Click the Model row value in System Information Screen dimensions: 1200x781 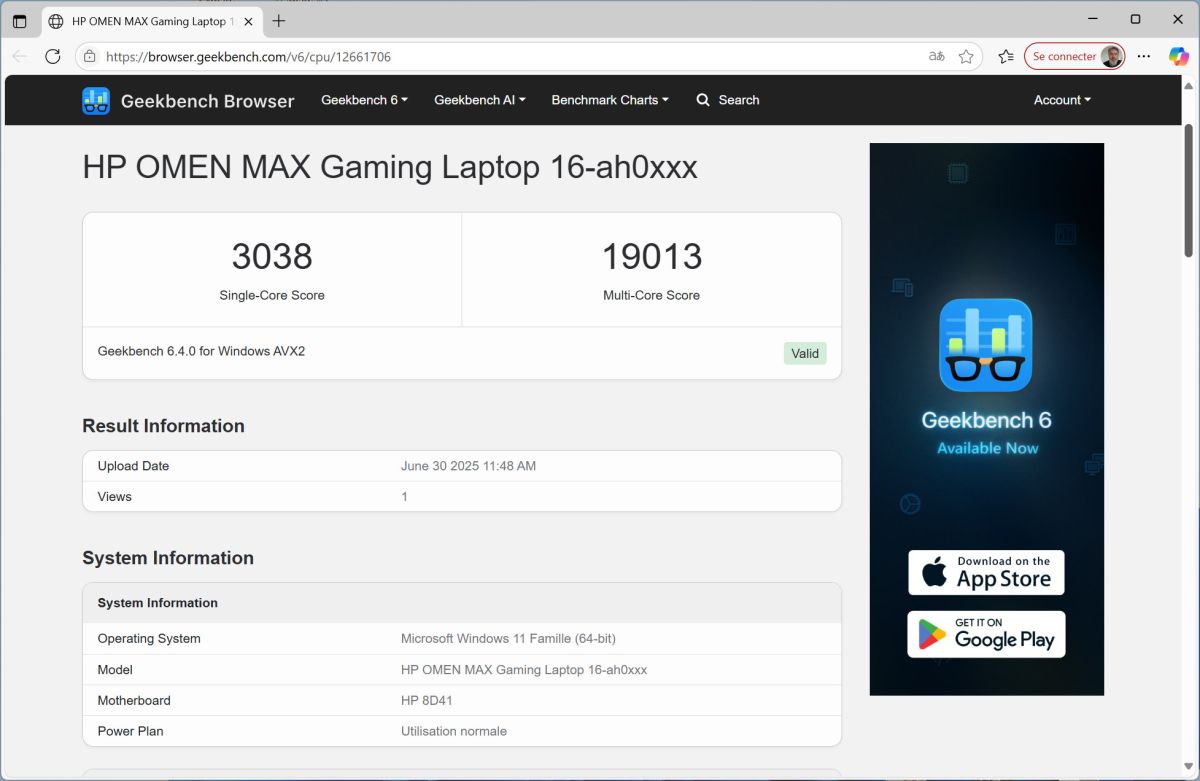(x=524, y=669)
